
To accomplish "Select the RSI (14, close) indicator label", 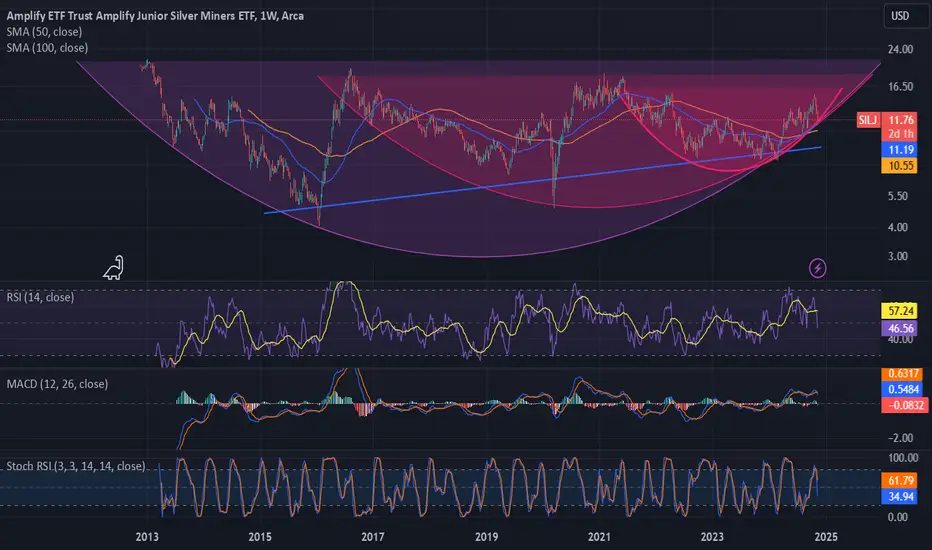I will point(40,297).
